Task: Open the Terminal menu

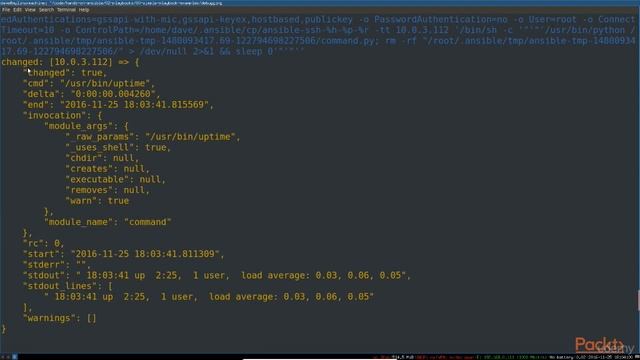Action: (x=66, y=10)
